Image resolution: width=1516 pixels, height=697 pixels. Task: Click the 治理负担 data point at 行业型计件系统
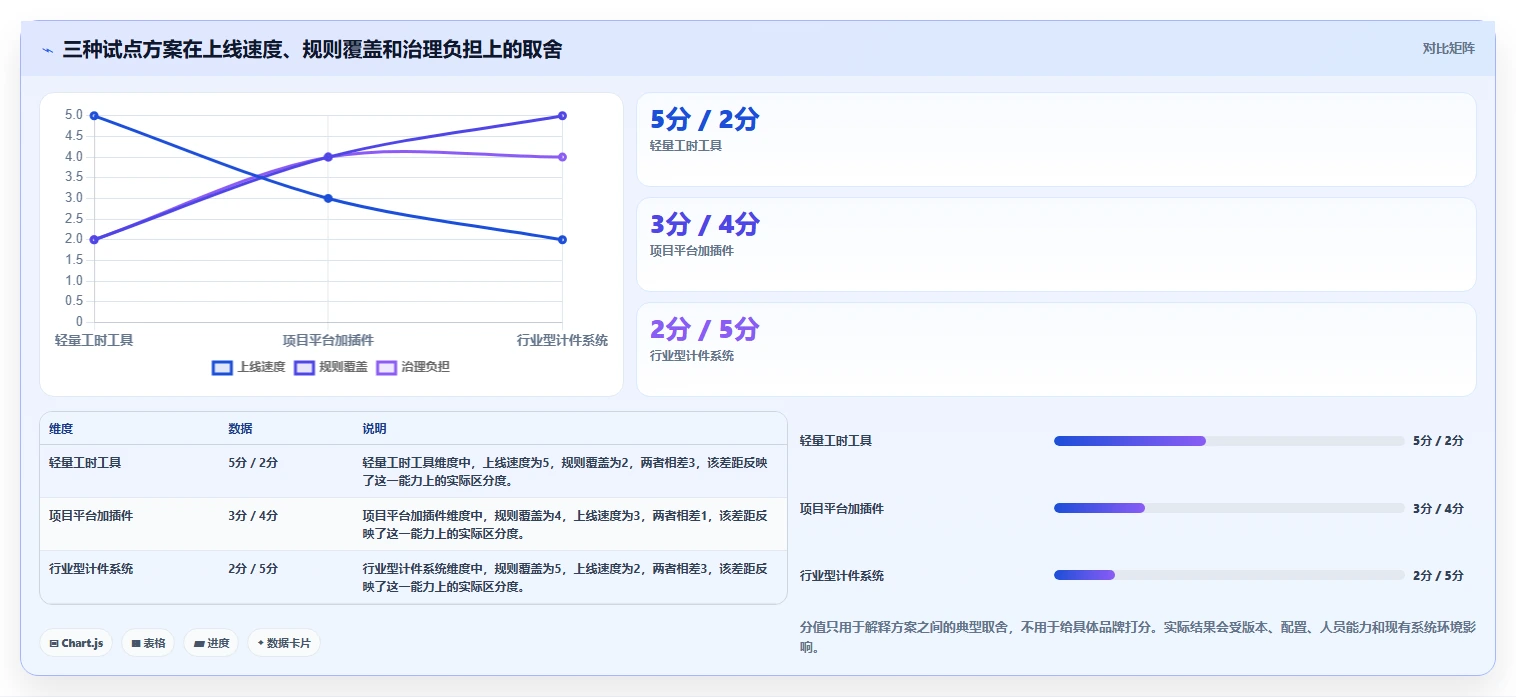[x=562, y=157]
